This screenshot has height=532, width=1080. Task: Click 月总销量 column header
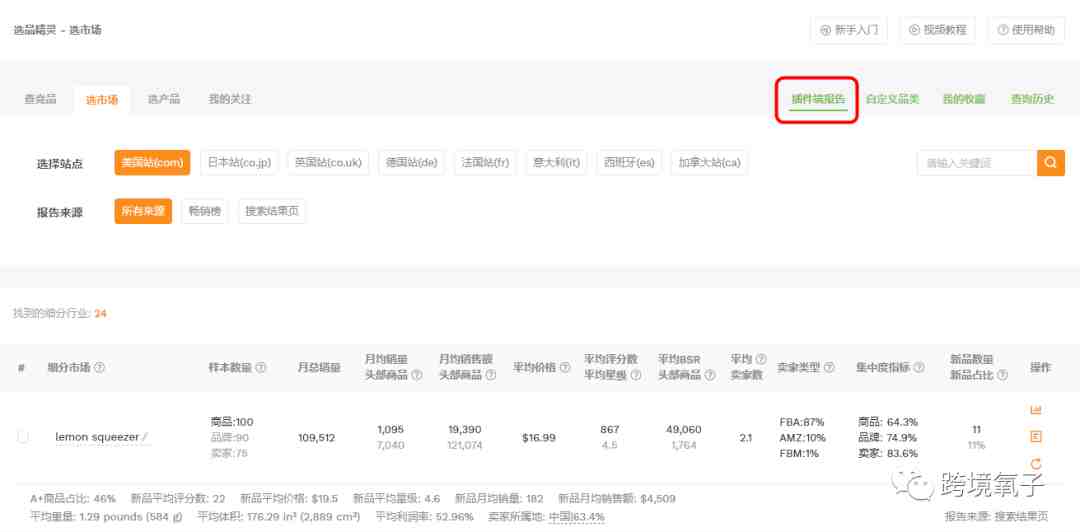tap(319, 368)
